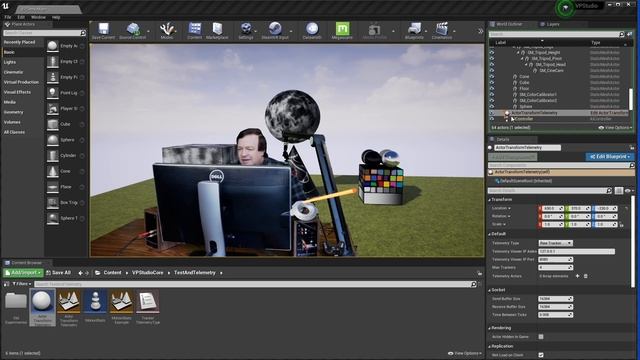Open the Content browser toolbar icon

click(x=195, y=31)
